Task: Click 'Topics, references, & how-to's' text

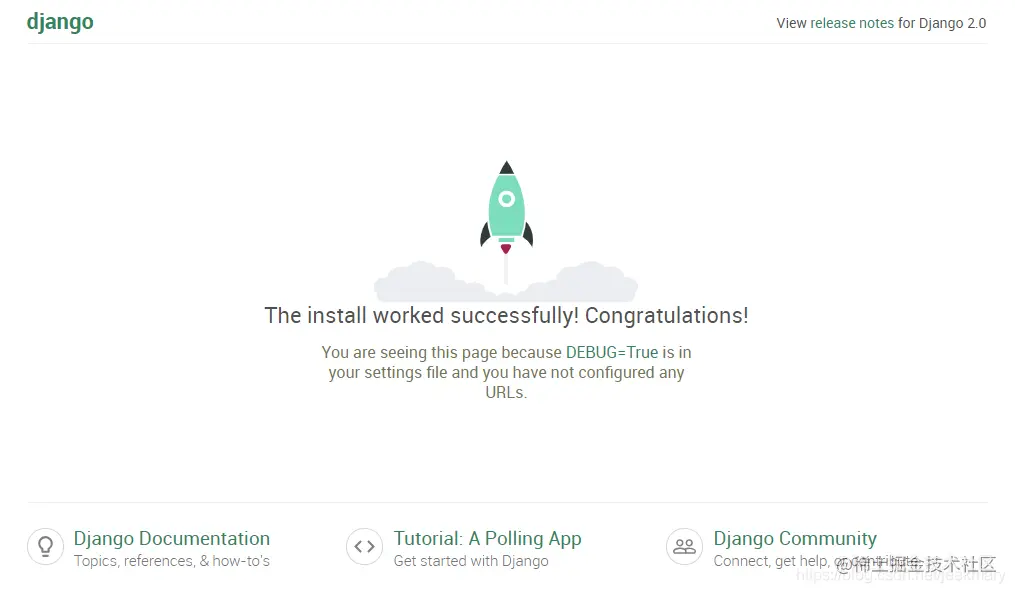Action: click(172, 561)
